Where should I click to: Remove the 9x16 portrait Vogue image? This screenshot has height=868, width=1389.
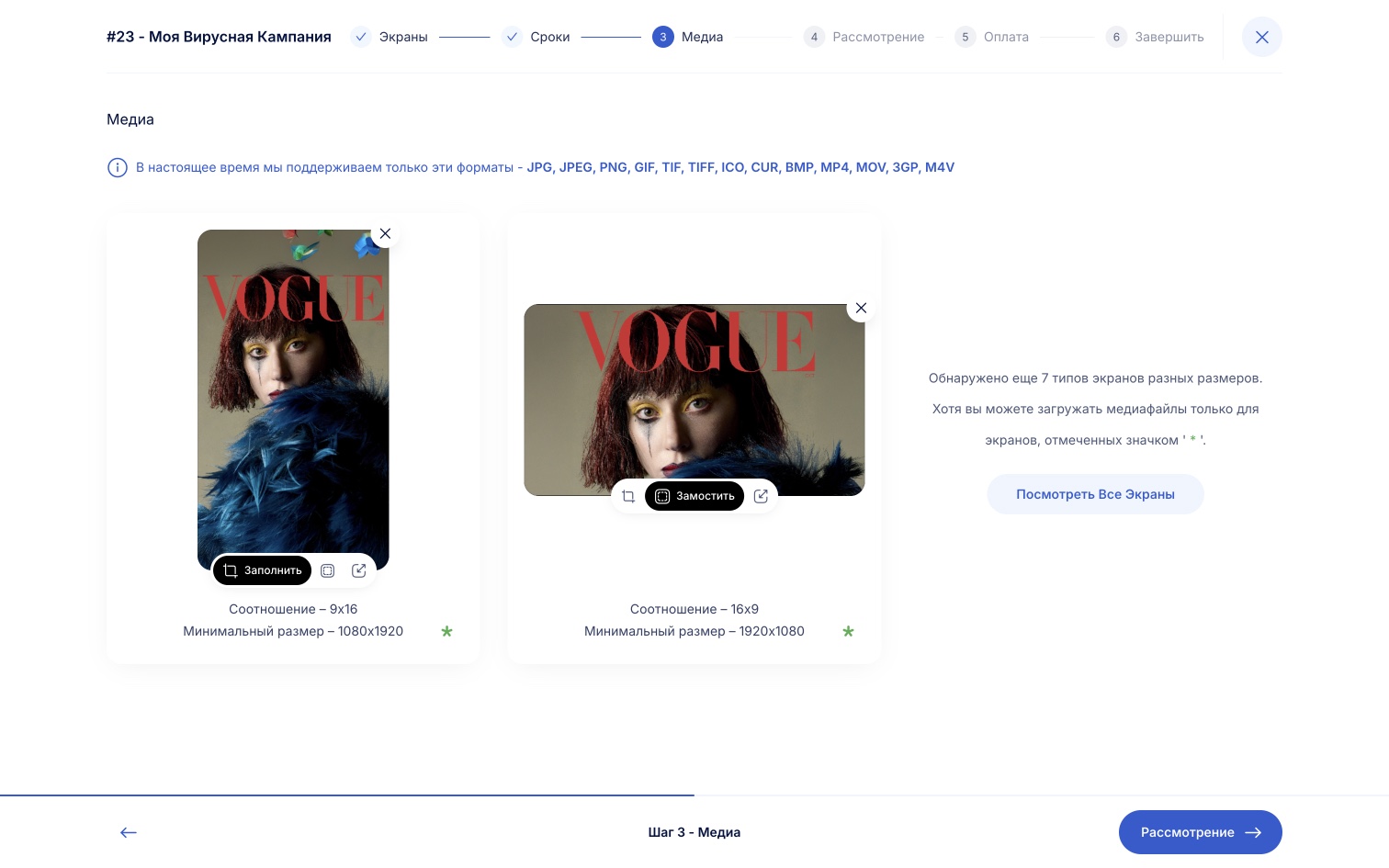pyautogui.click(x=385, y=233)
